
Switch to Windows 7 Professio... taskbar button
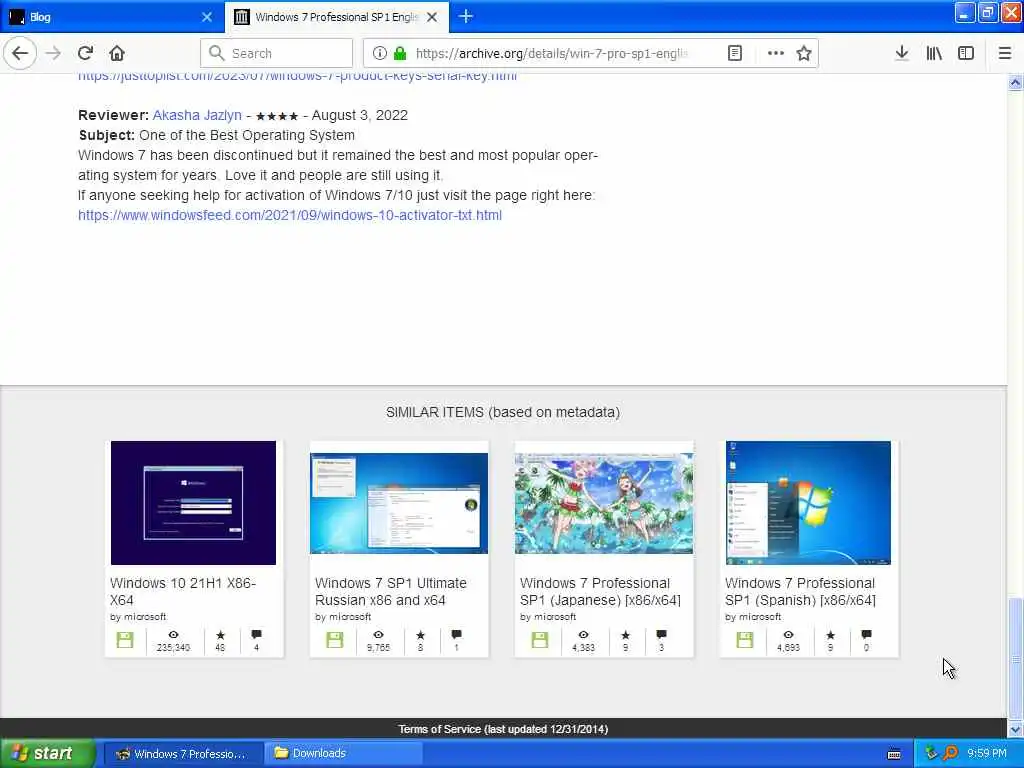(x=182, y=754)
